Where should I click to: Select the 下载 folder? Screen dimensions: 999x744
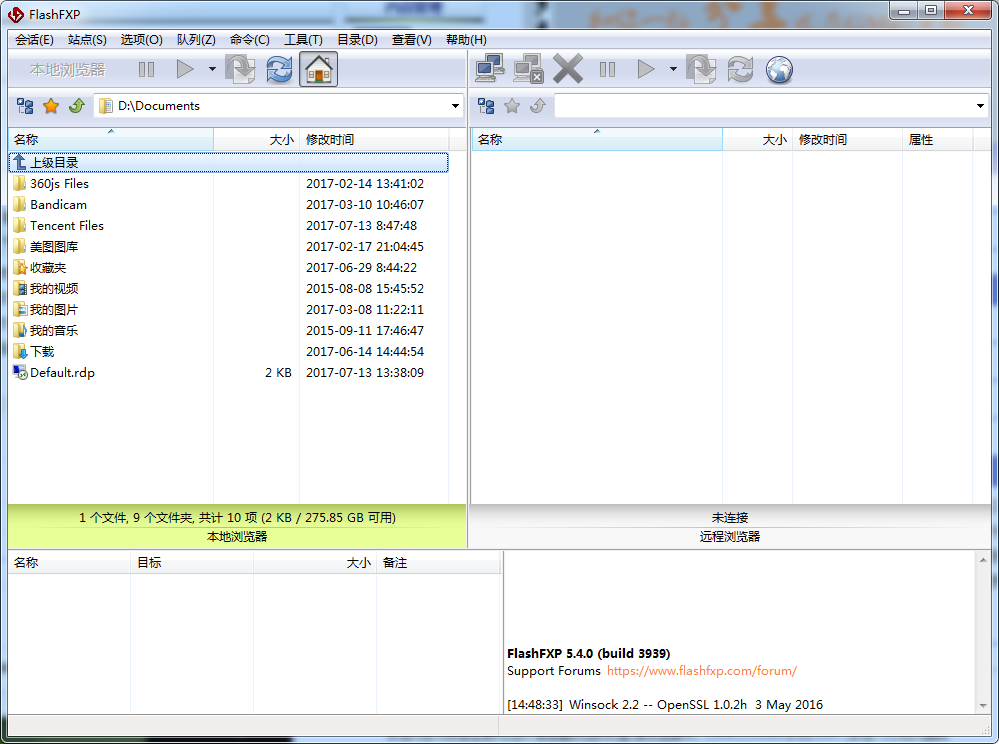click(x=229, y=352)
